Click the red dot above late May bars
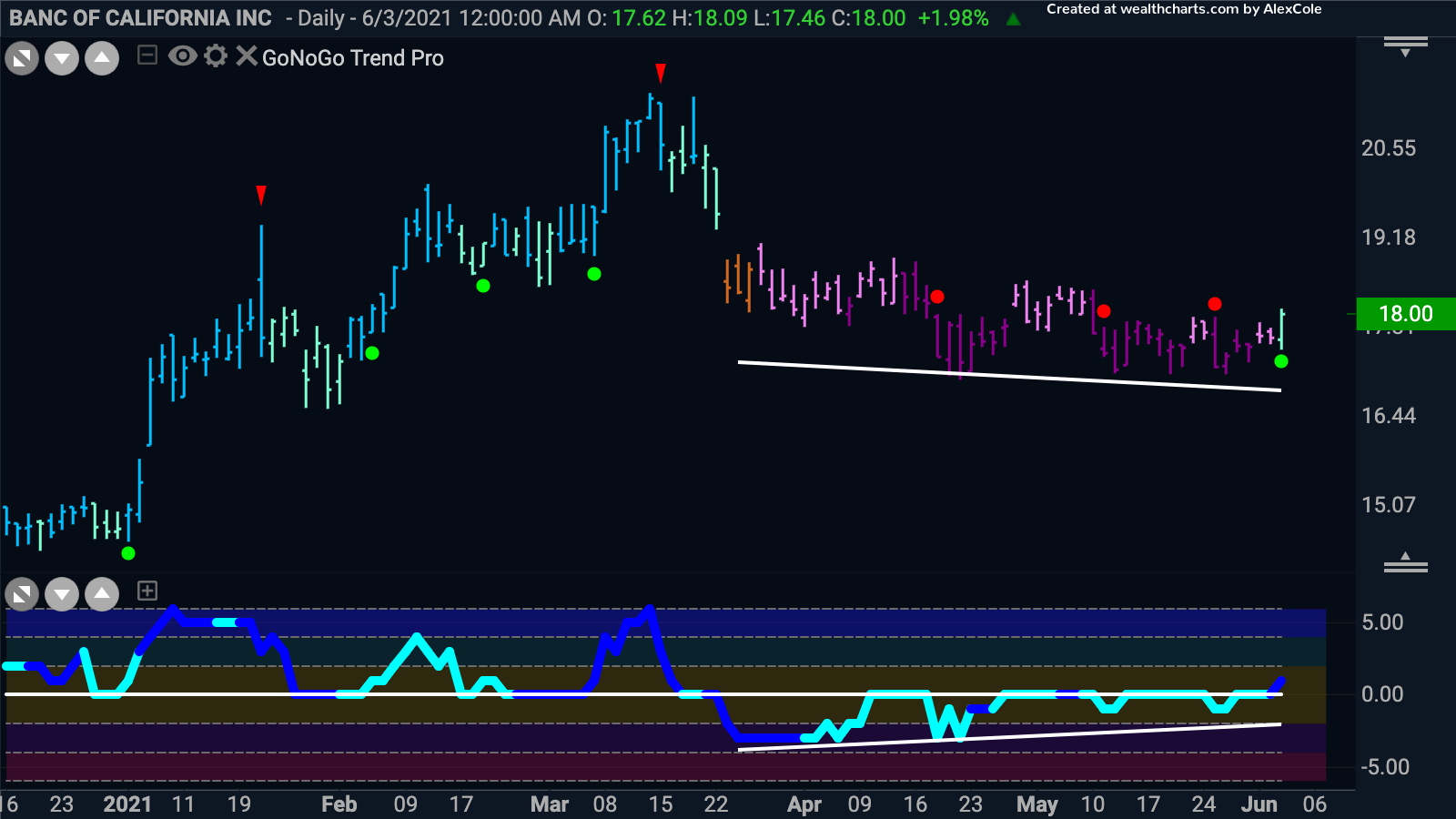 1215,304
